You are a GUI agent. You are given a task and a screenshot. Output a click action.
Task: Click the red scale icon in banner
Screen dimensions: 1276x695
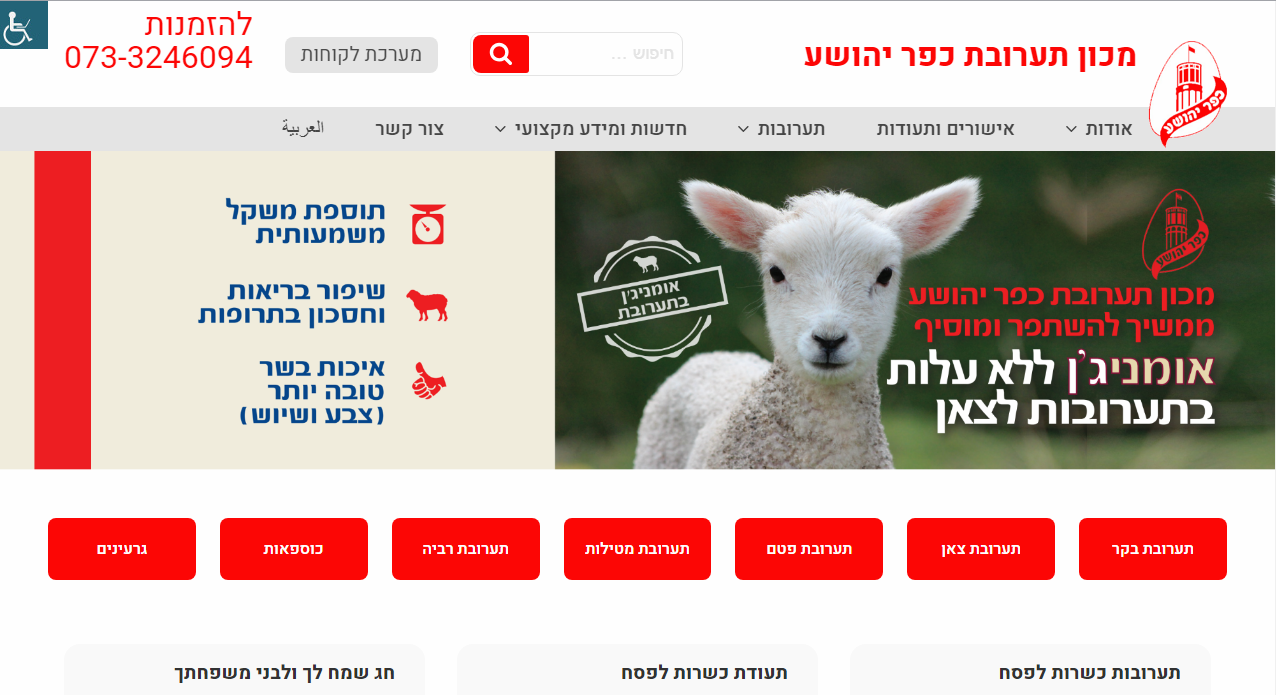click(428, 224)
